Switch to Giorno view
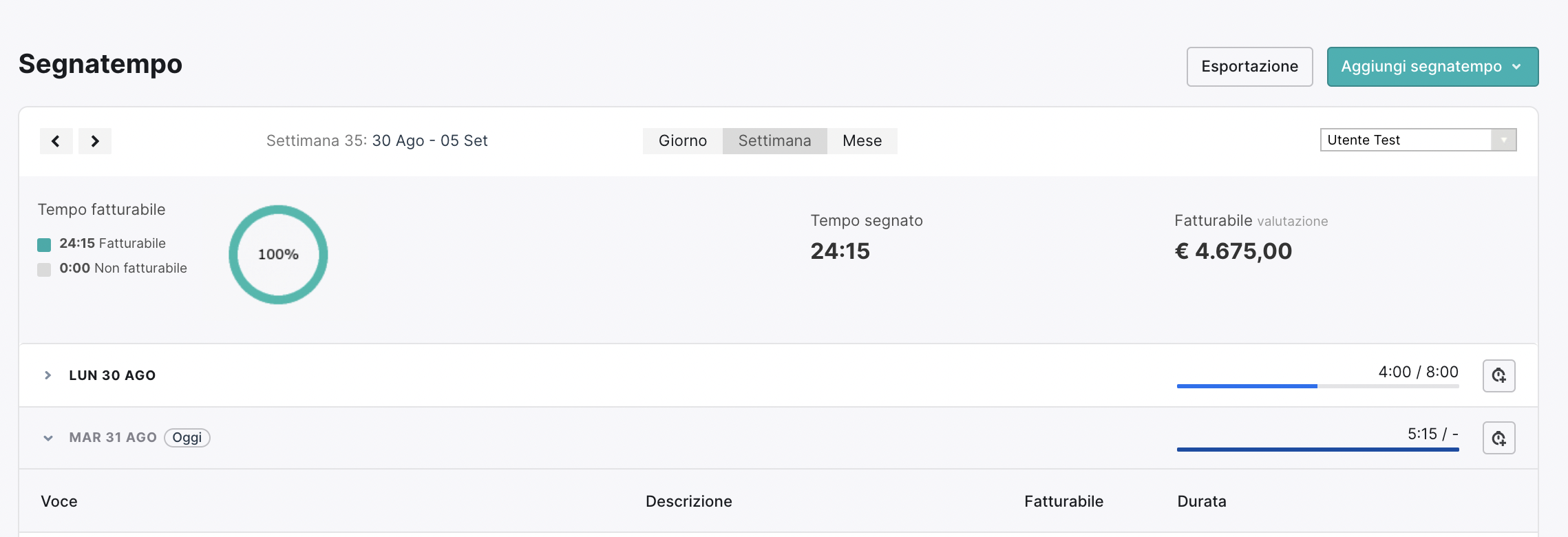The image size is (1568, 537). tap(682, 141)
